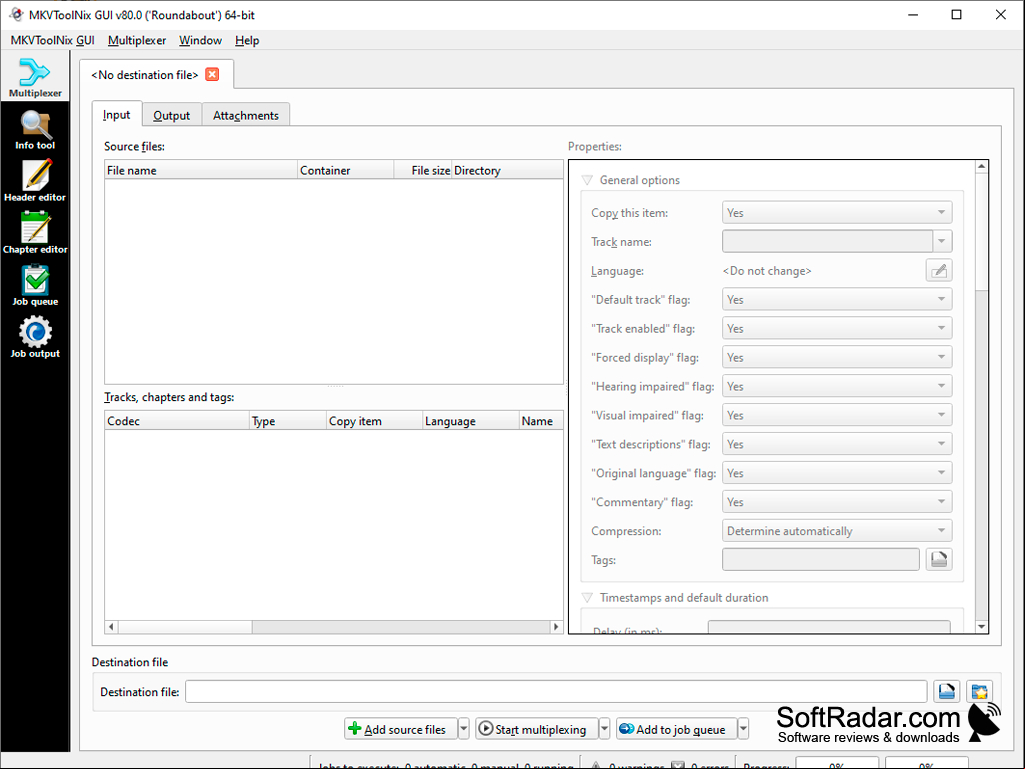Click the MKVToolNix app icon in title bar
The width and height of the screenshot is (1025, 769).
point(16,14)
